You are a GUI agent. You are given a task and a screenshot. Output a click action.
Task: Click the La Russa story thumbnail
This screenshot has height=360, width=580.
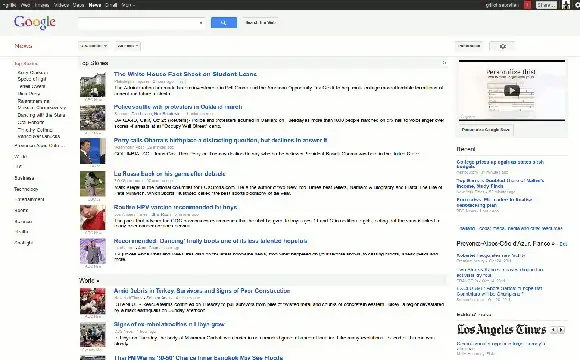pyautogui.click(x=92, y=184)
